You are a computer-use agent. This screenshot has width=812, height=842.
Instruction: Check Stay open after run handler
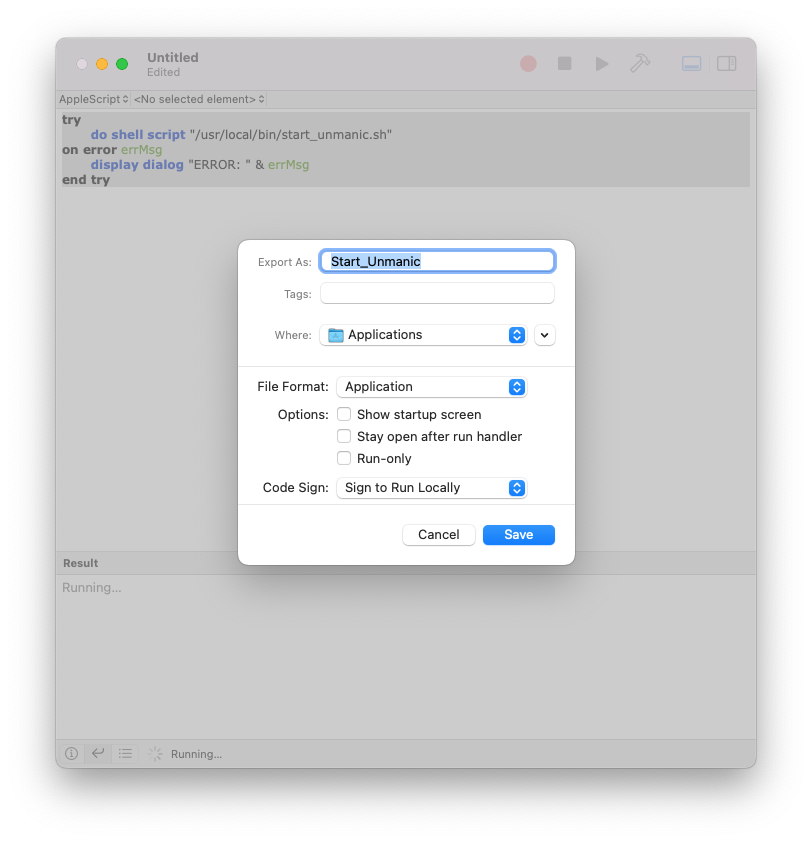click(344, 436)
